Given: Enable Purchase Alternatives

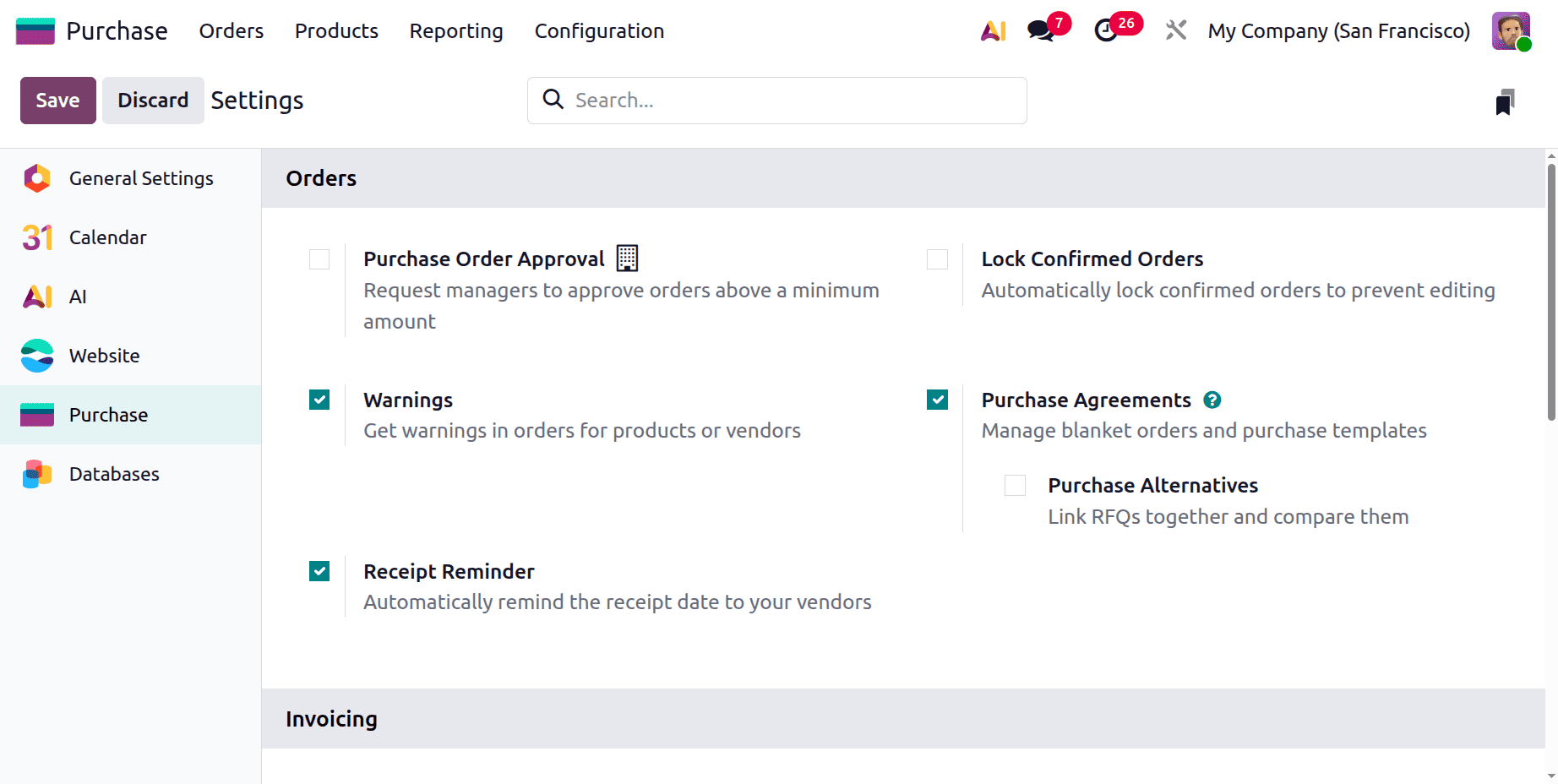Looking at the screenshot, I should 1015,485.
